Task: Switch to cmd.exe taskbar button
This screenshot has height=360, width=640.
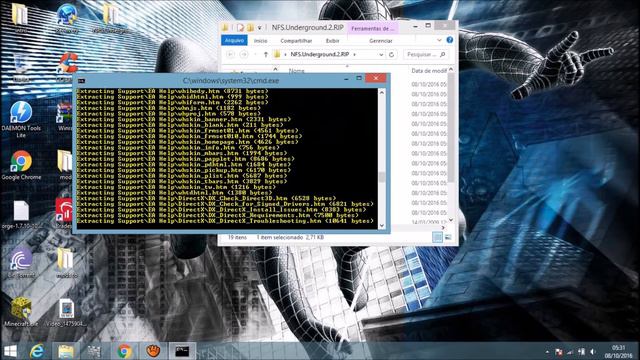Action: pos(182,351)
